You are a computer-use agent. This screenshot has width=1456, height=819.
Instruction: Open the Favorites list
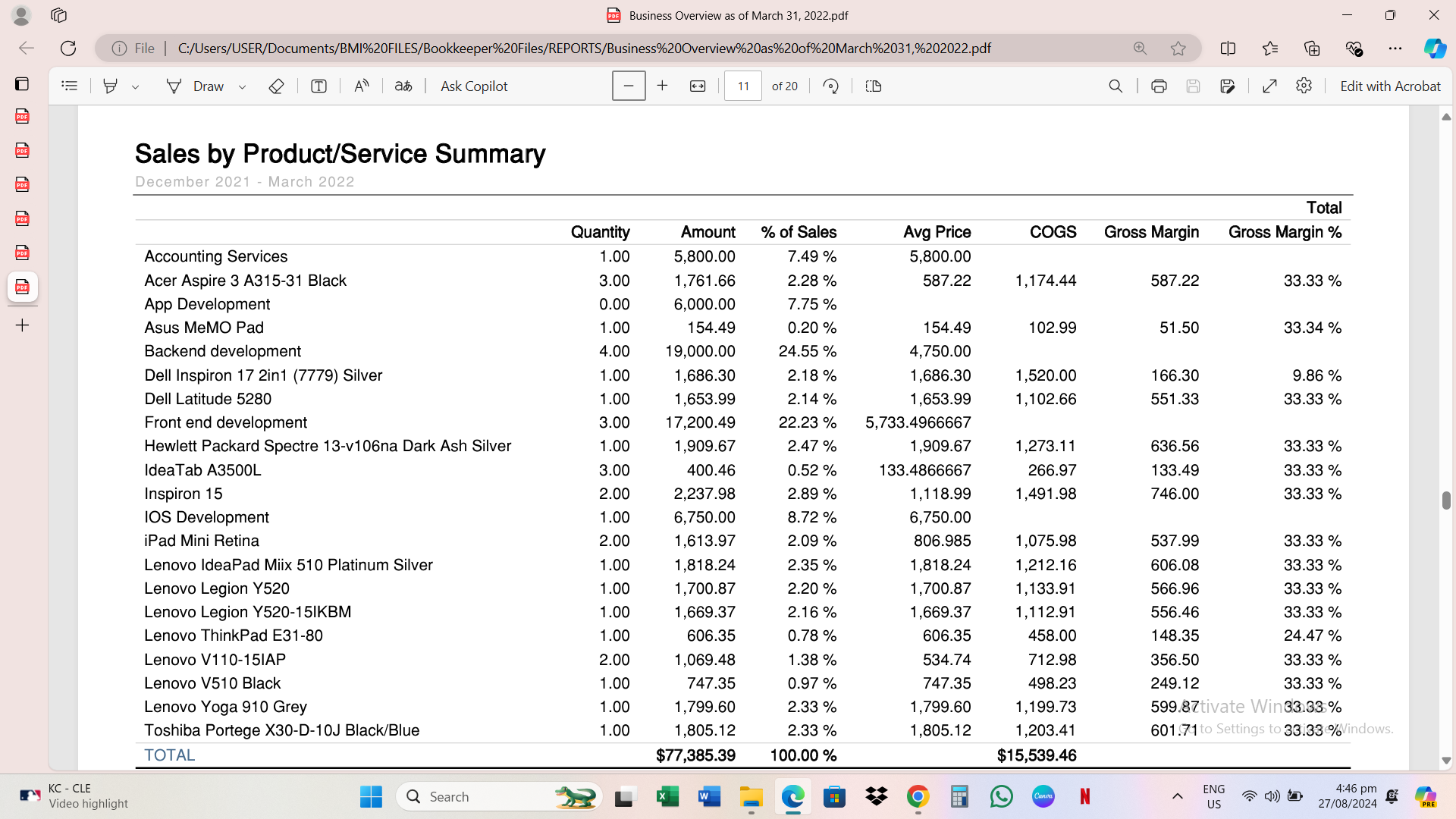(1270, 48)
